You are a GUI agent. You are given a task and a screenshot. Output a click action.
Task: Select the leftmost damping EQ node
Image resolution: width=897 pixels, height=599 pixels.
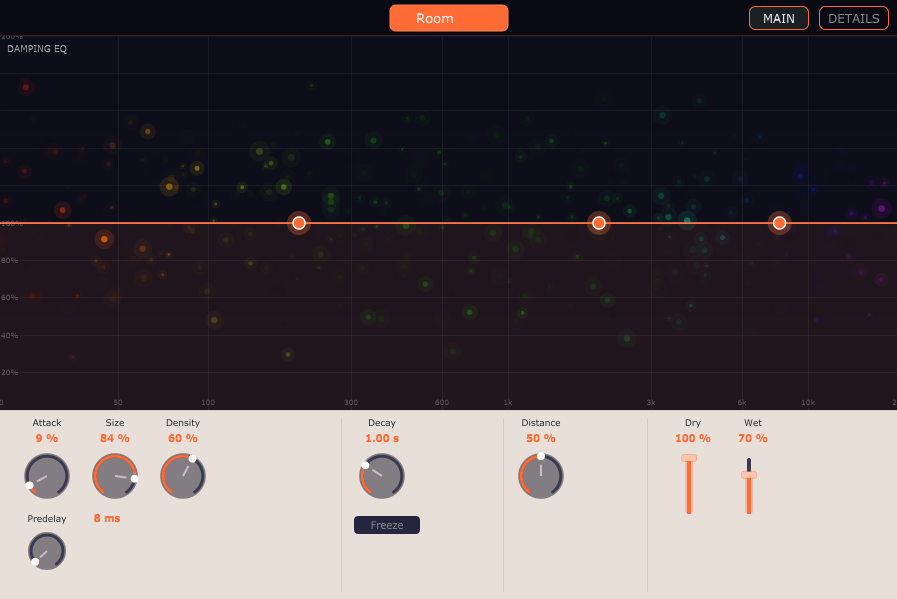[298, 223]
